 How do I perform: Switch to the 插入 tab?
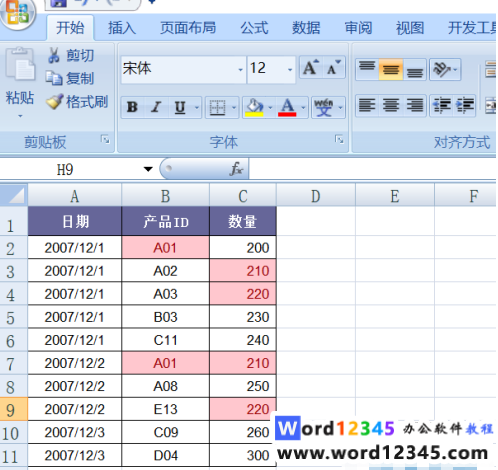point(122,28)
